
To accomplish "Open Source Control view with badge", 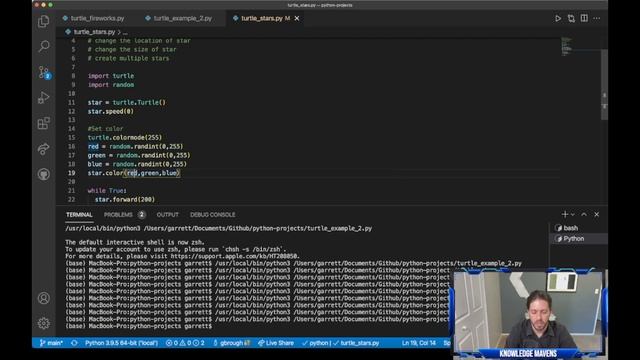I will point(44,72).
